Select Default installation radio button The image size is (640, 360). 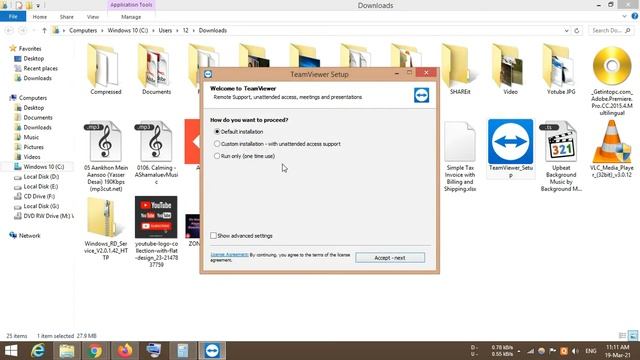click(217, 132)
